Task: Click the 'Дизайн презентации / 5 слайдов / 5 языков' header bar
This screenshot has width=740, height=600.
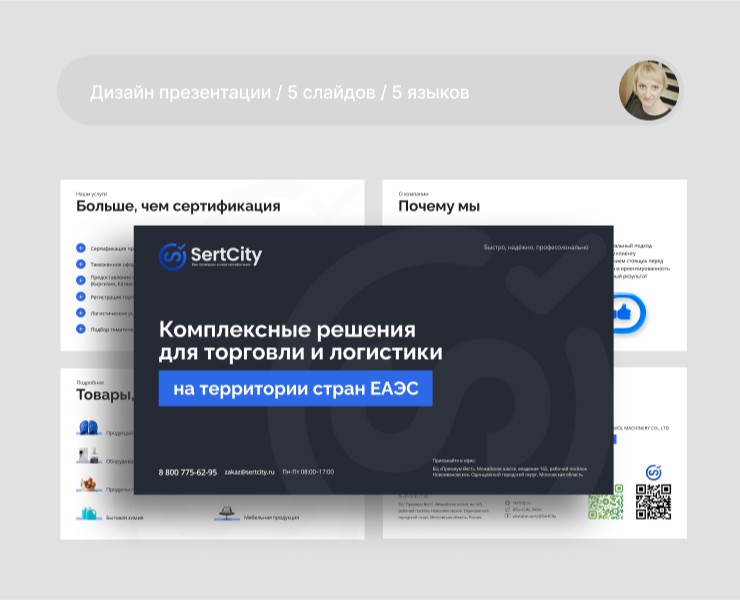Action: (370, 91)
